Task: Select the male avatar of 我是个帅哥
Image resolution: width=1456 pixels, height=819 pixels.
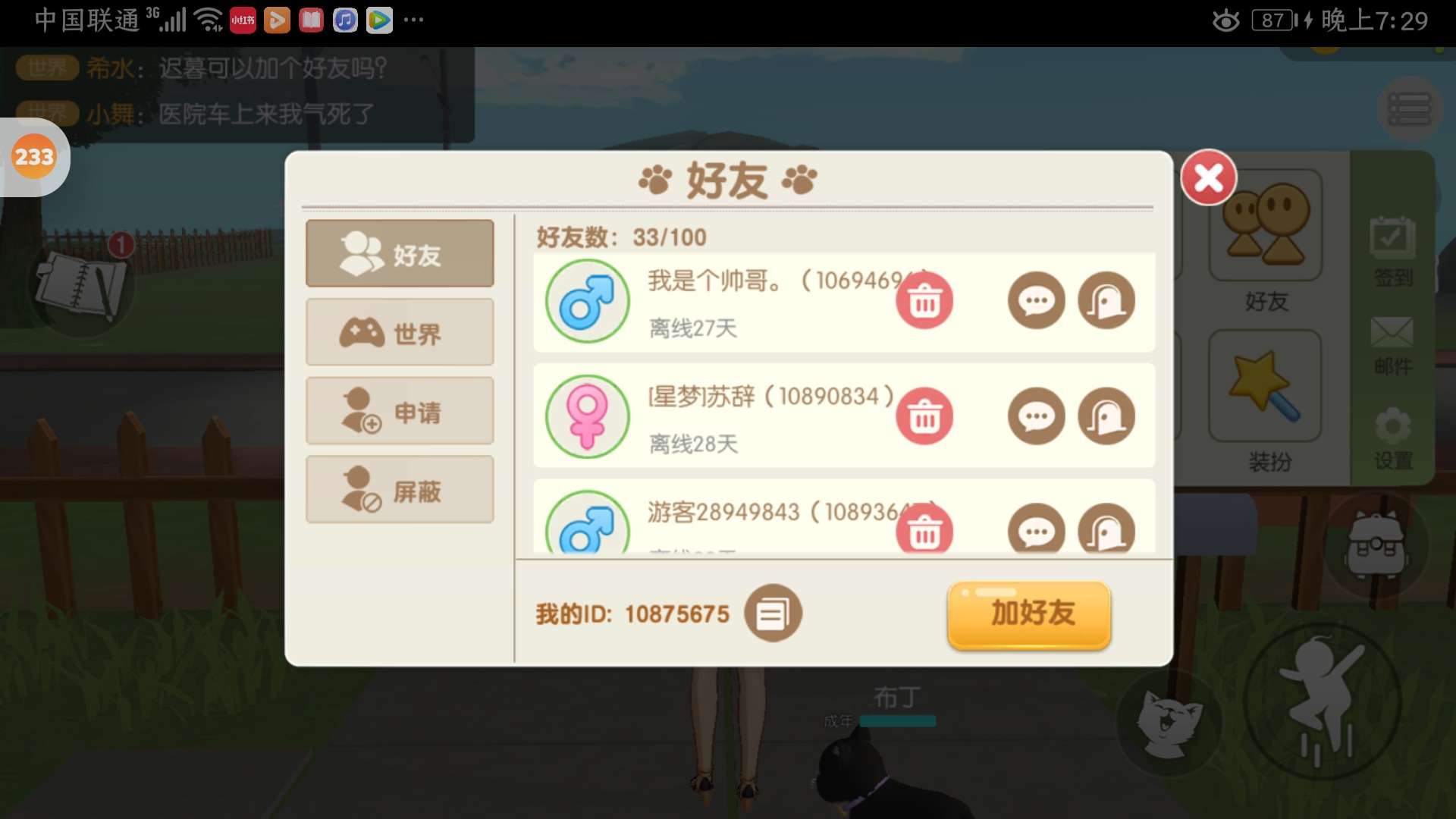Action: point(587,301)
